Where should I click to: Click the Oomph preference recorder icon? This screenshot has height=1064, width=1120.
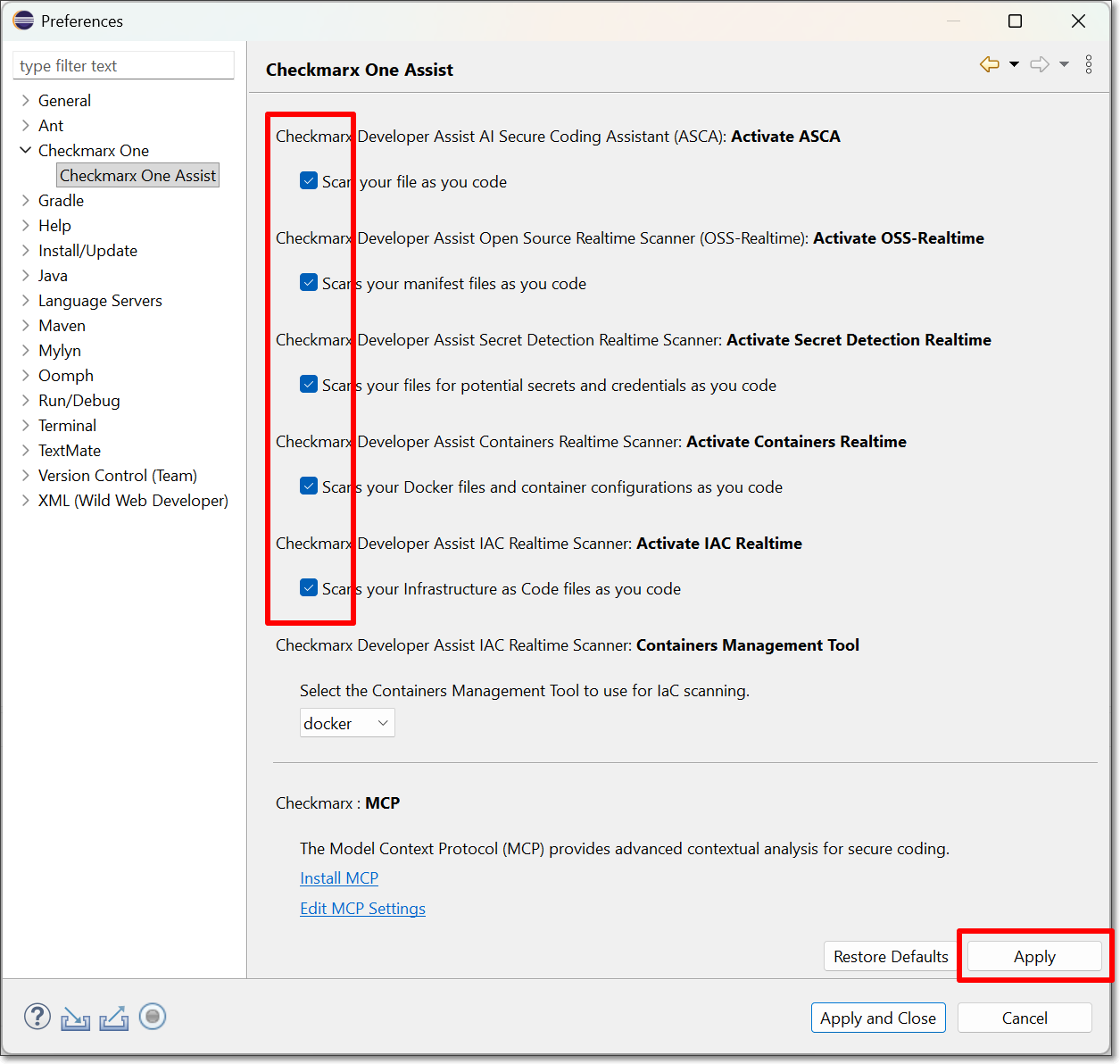(x=153, y=1016)
